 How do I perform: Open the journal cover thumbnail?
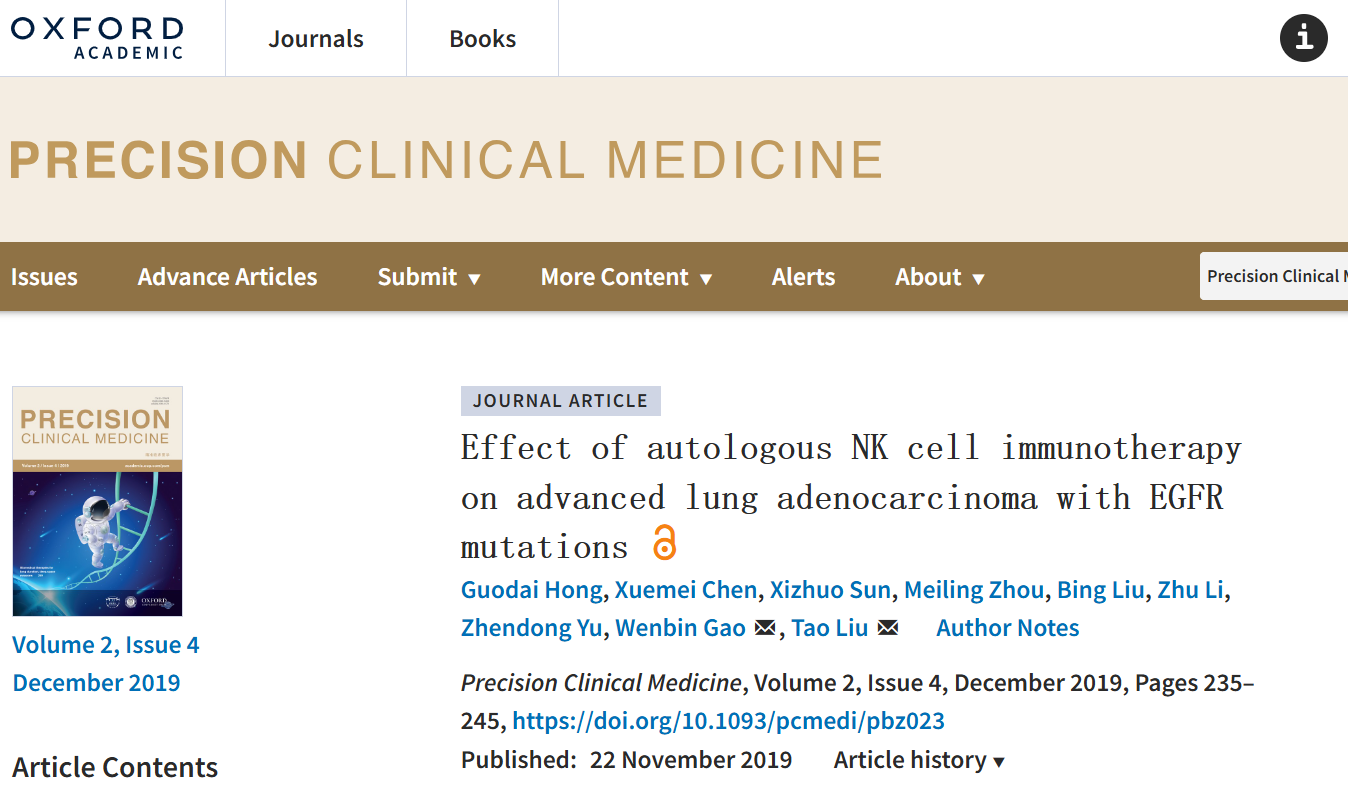pyautogui.click(x=97, y=501)
